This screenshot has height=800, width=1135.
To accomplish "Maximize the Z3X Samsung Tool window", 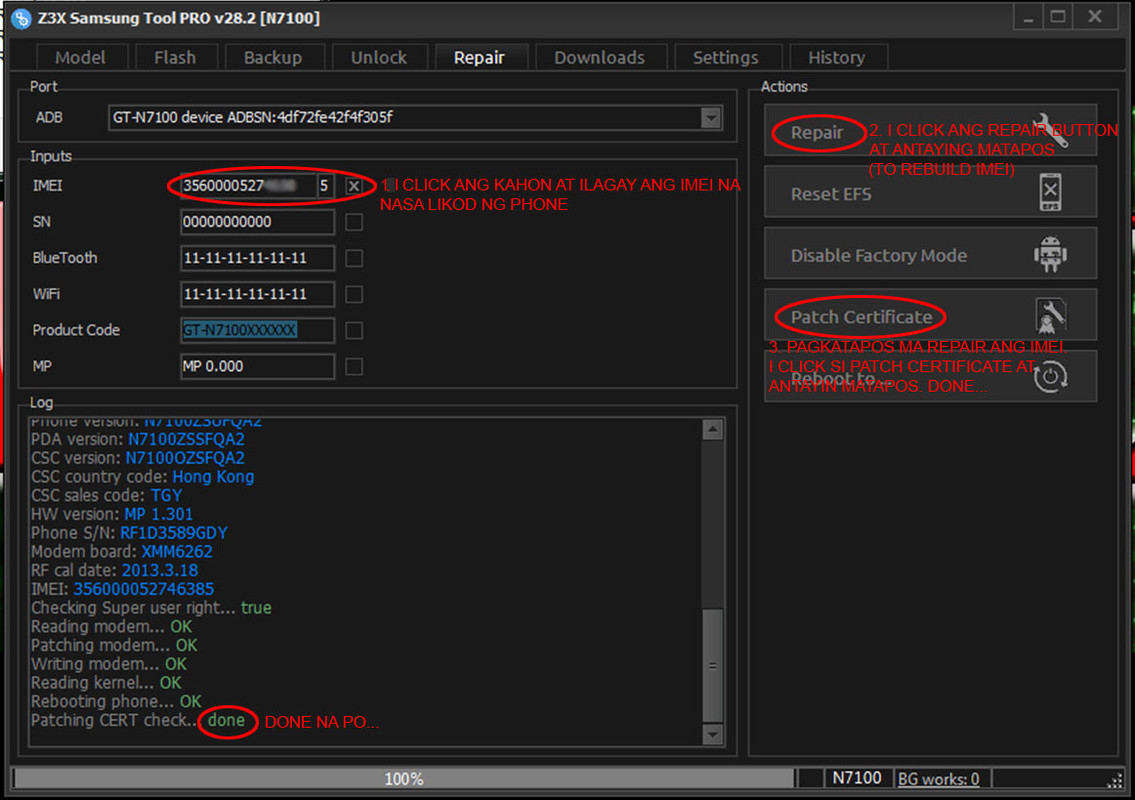I will click(1058, 17).
